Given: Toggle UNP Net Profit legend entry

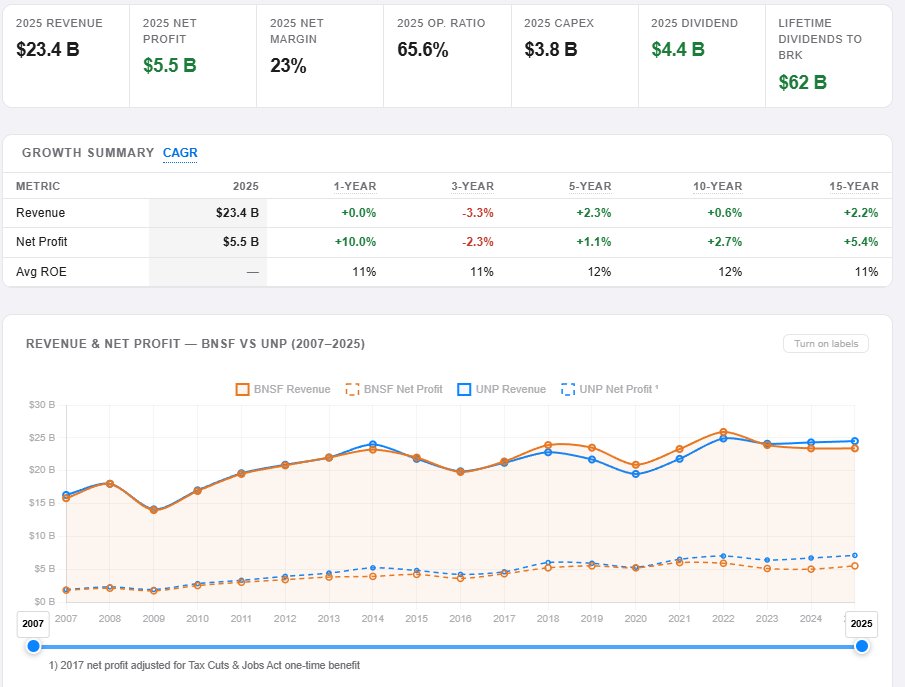Looking at the screenshot, I should click(609, 389).
